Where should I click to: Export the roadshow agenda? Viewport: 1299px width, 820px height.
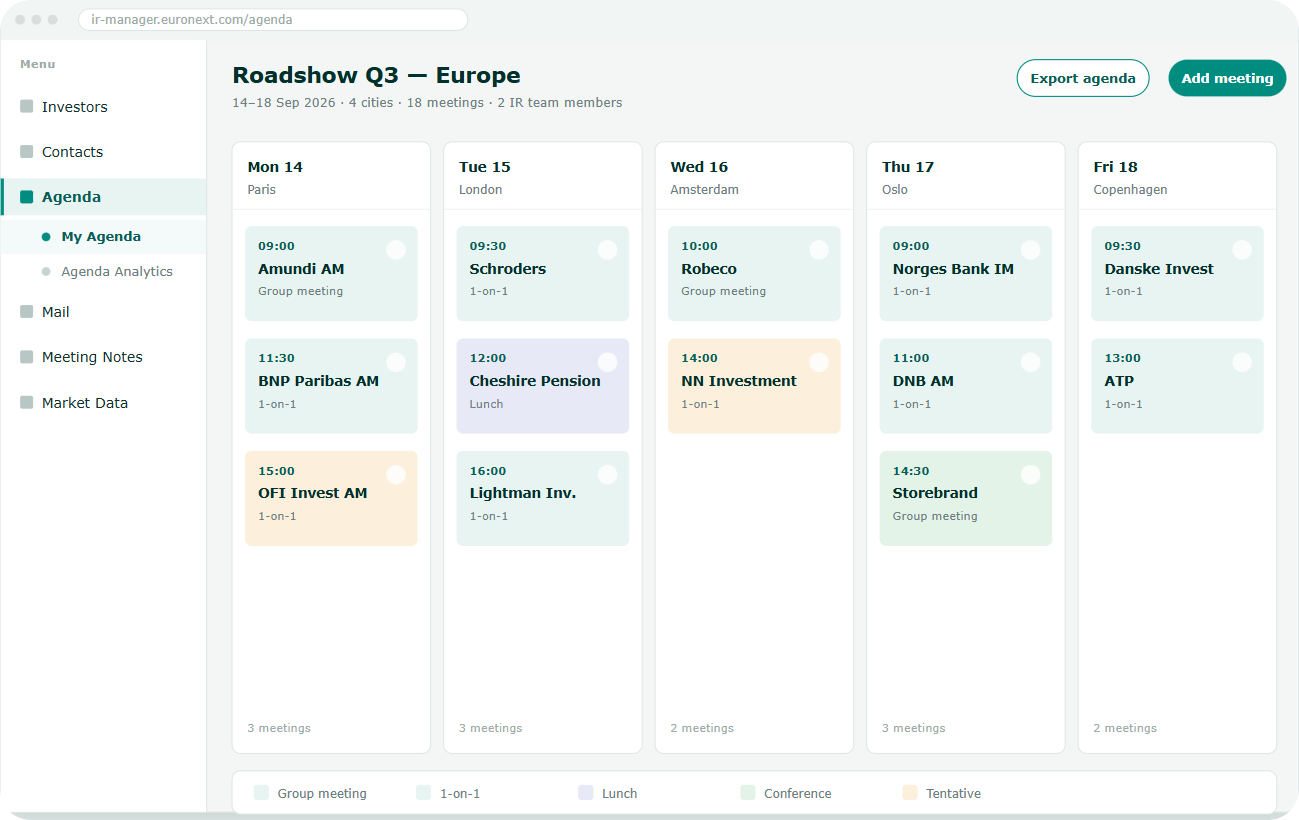[x=1083, y=78]
